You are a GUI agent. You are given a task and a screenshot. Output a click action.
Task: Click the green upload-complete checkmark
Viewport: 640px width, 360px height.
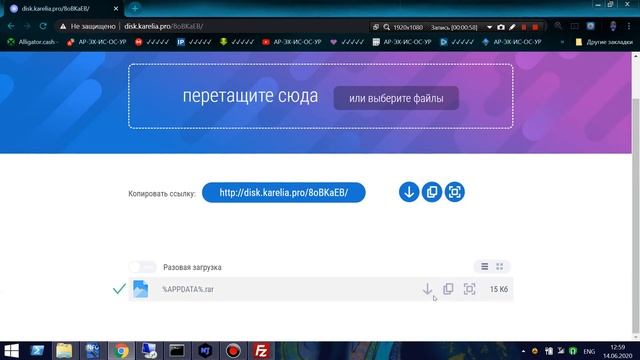(x=119, y=289)
